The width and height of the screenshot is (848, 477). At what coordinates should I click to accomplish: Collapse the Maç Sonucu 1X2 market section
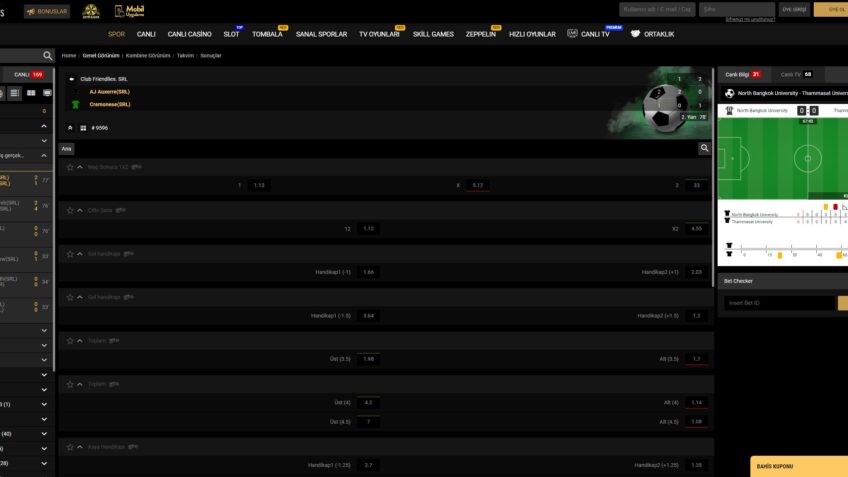click(80, 167)
